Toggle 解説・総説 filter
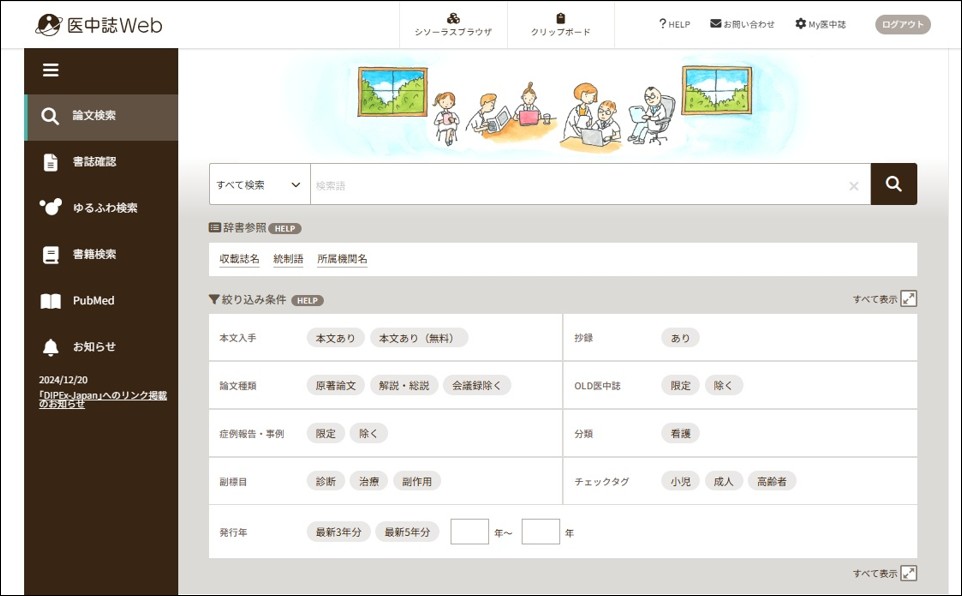 pos(404,385)
